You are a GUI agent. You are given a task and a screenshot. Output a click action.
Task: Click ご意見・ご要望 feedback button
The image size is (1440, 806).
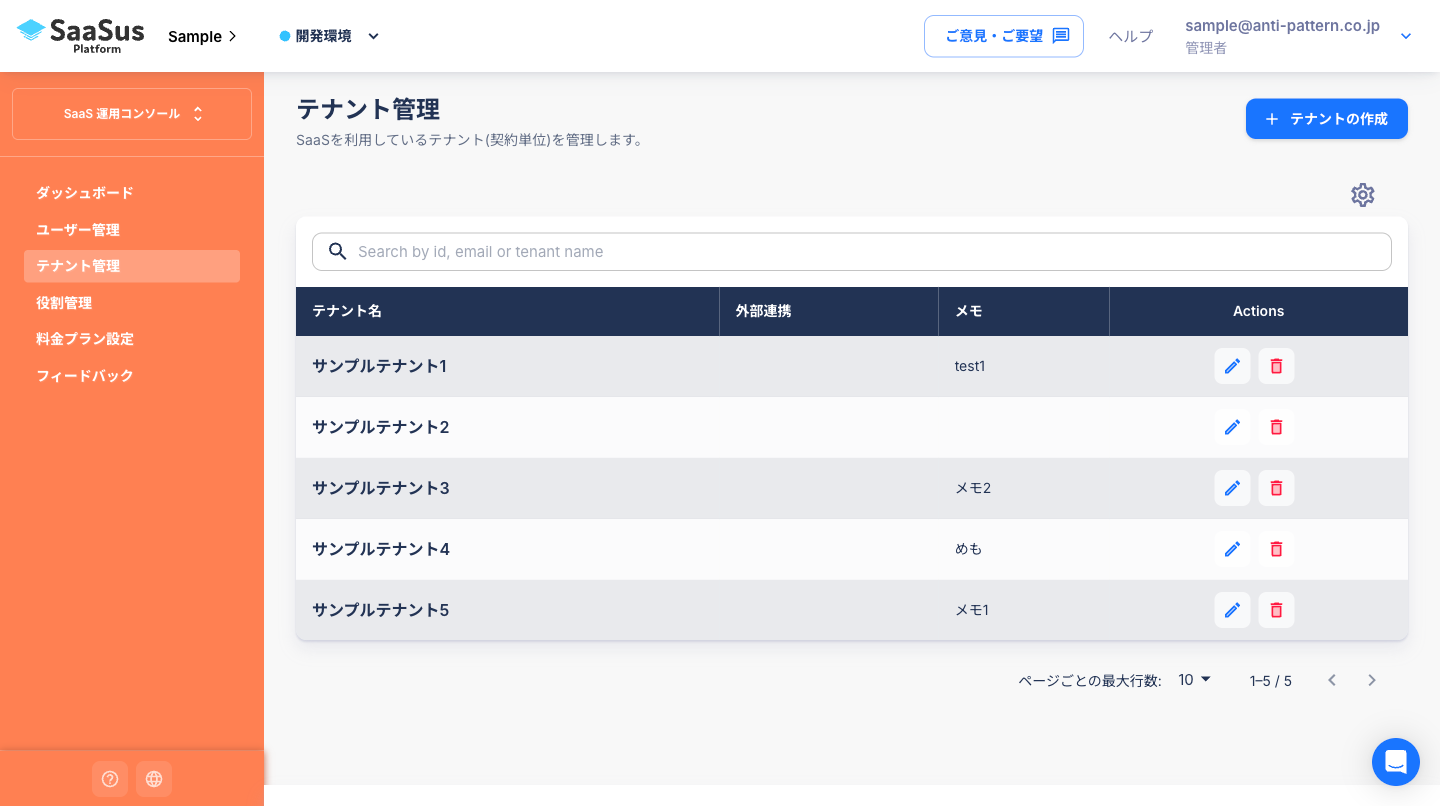tap(1004, 36)
